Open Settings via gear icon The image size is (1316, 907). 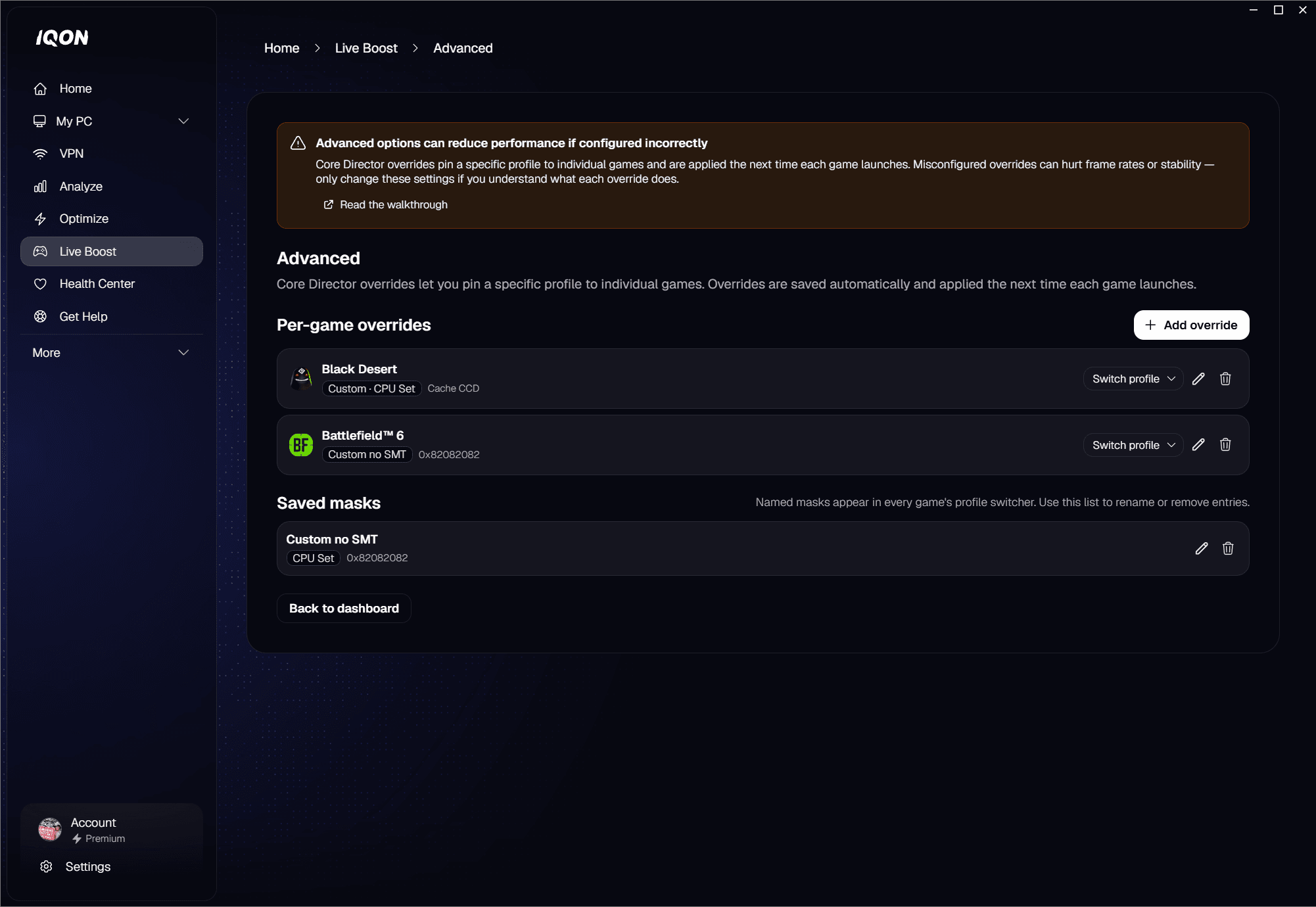coord(46,867)
